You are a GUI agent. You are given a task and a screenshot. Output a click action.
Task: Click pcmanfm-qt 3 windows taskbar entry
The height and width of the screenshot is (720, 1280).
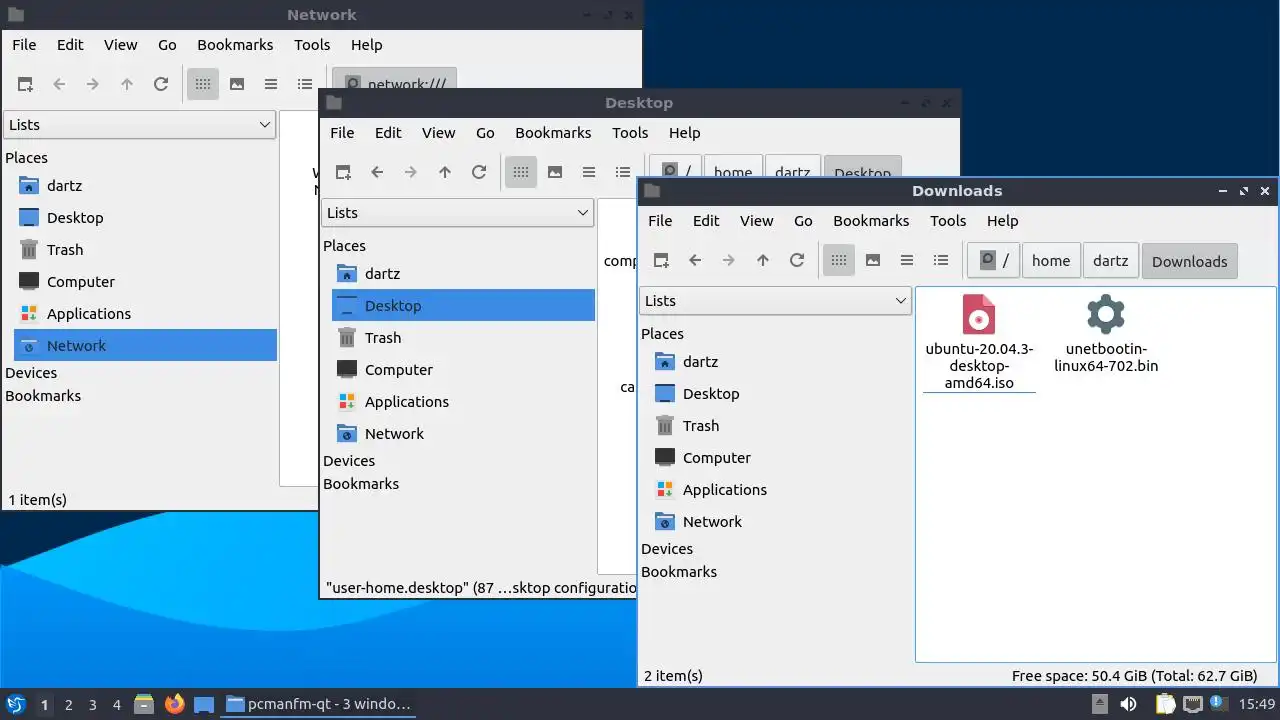(x=318, y=704)
